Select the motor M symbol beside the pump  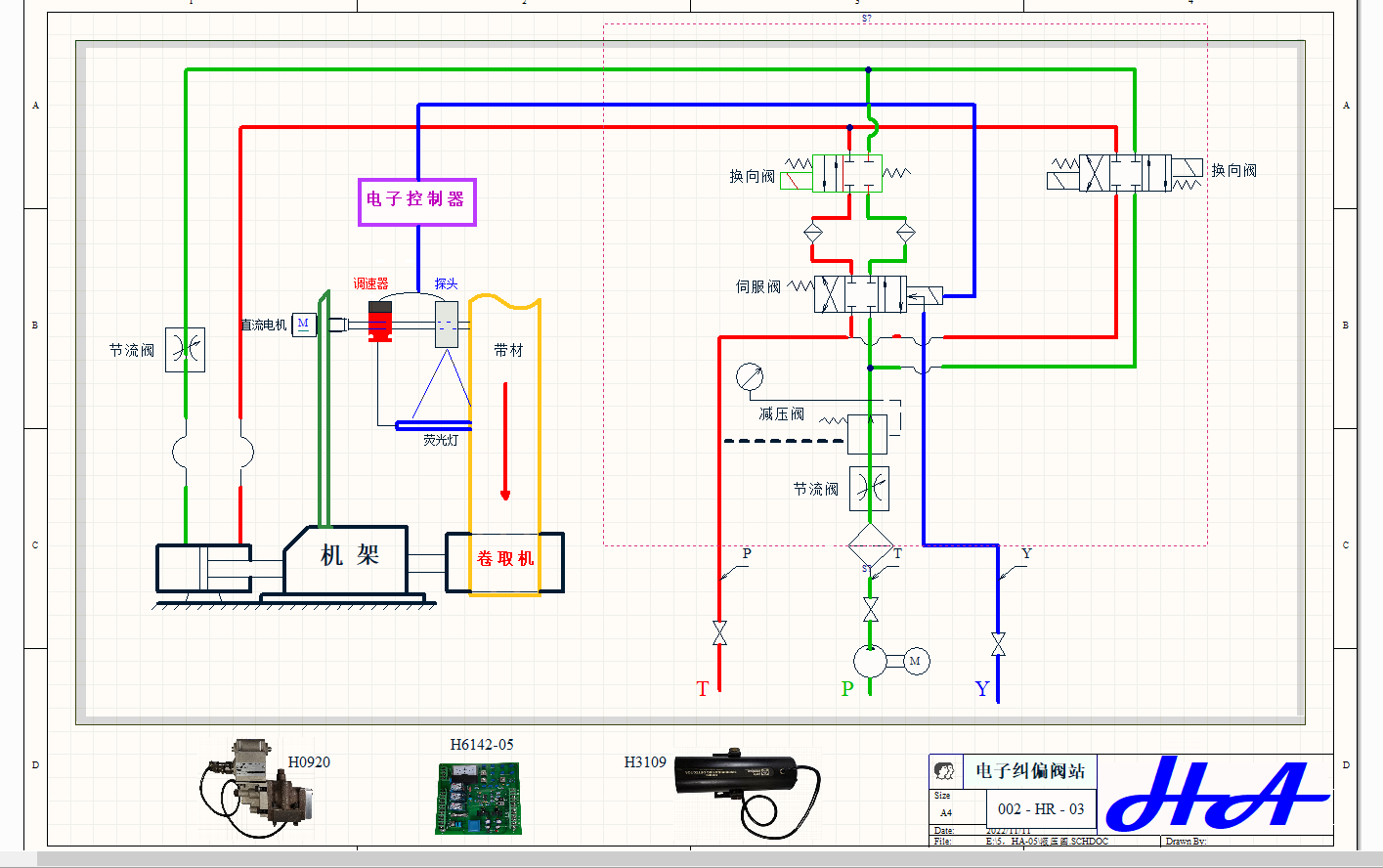coord(915,662)
